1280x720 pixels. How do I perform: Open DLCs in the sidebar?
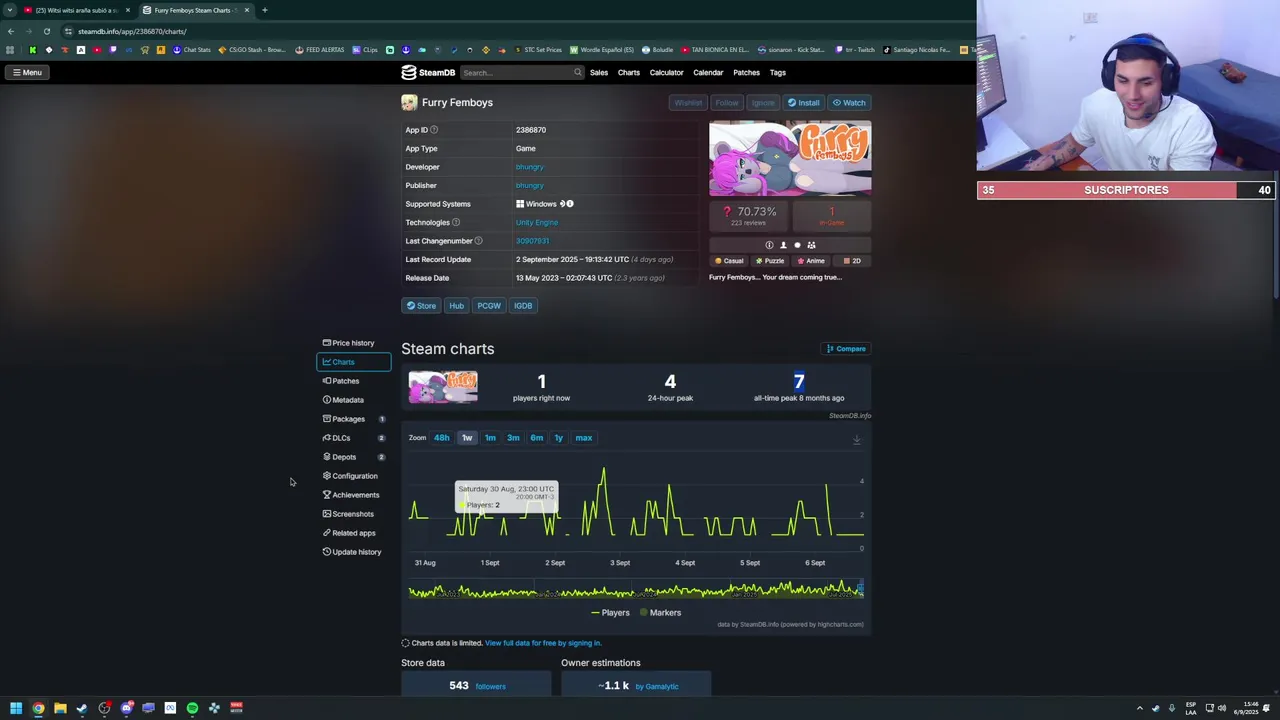click(353, 438)
